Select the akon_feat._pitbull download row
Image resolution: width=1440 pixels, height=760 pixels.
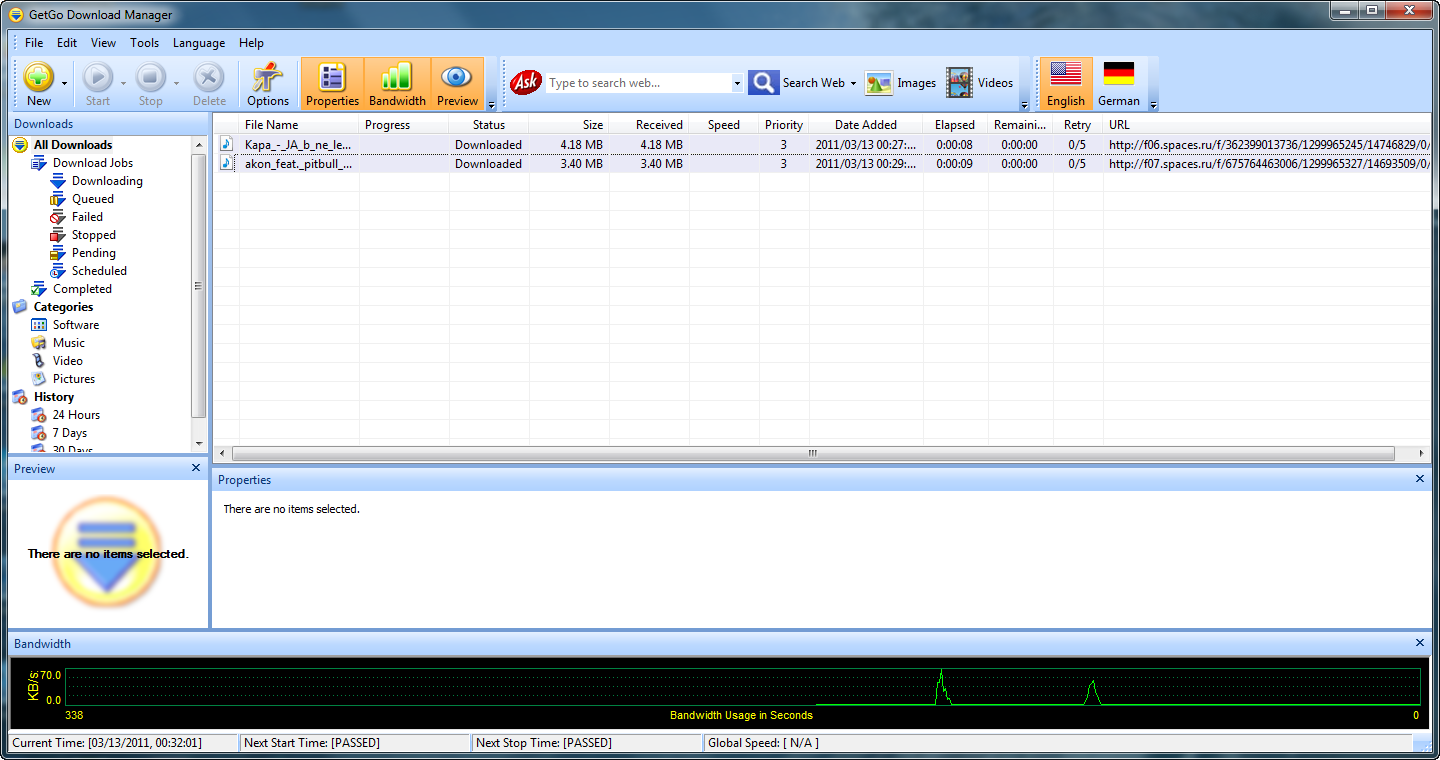(824, 164)
